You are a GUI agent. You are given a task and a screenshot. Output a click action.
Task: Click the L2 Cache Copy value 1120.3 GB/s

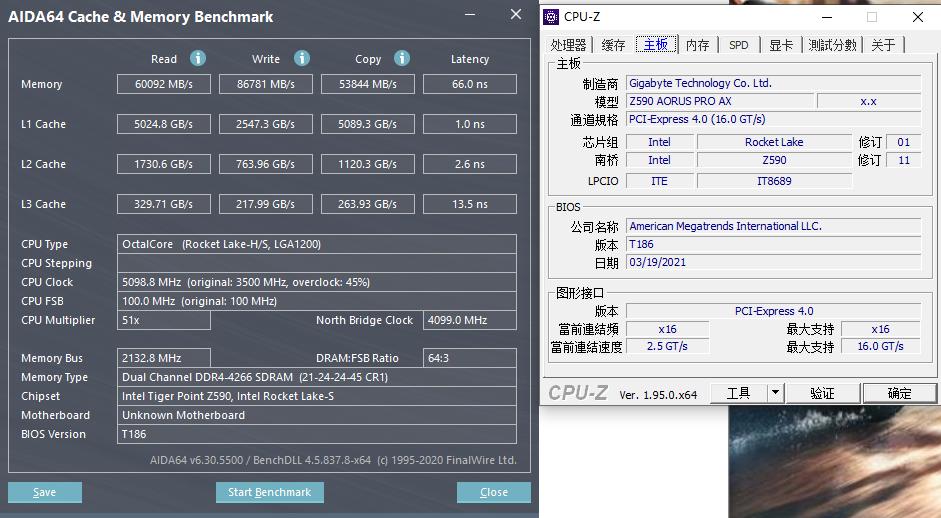click(x=368, y=164)
